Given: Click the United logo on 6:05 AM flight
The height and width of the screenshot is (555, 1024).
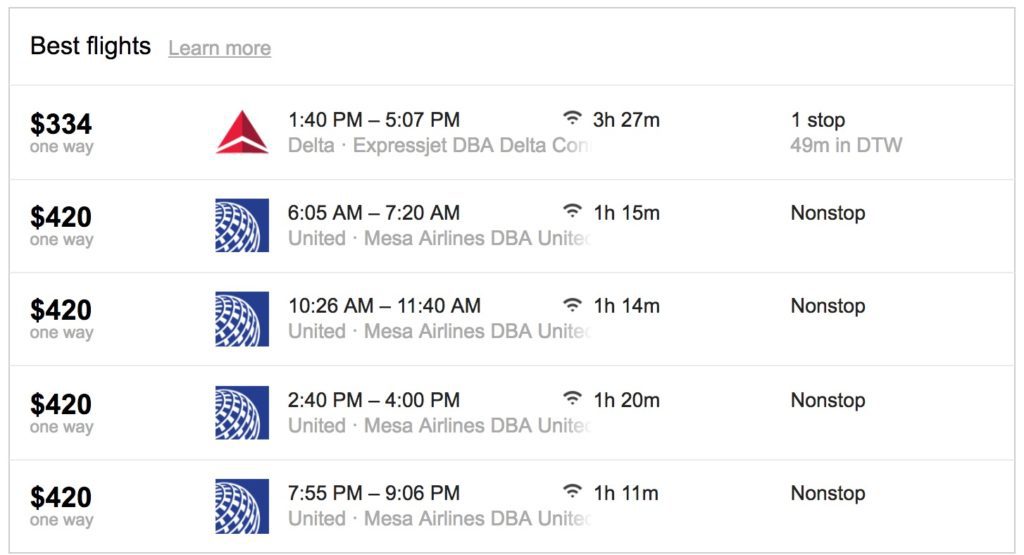Looking at the screenshot, I should [x=242, y=225].
